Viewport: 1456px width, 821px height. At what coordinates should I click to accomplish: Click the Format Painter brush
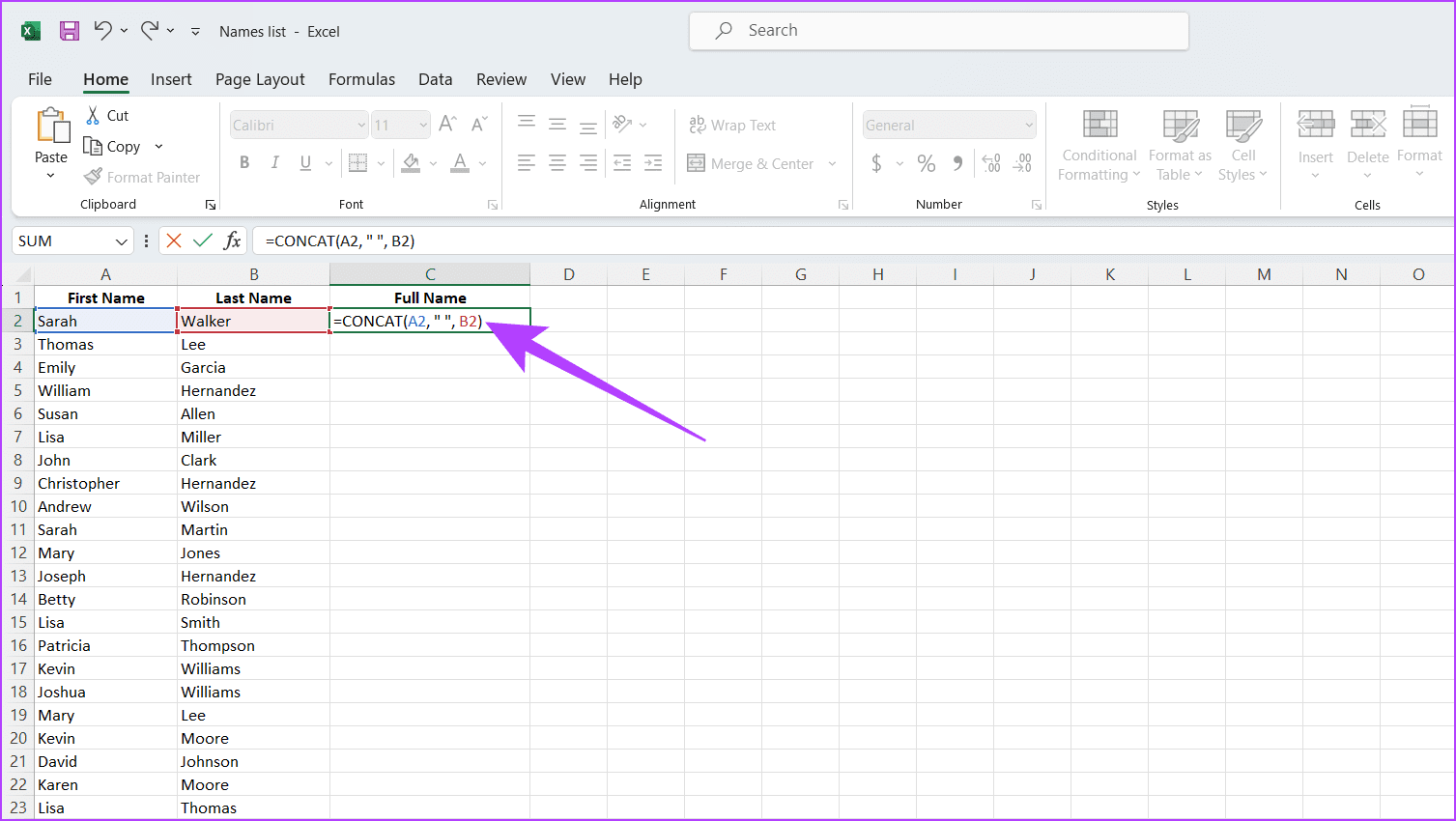click(x=93, y=177)
